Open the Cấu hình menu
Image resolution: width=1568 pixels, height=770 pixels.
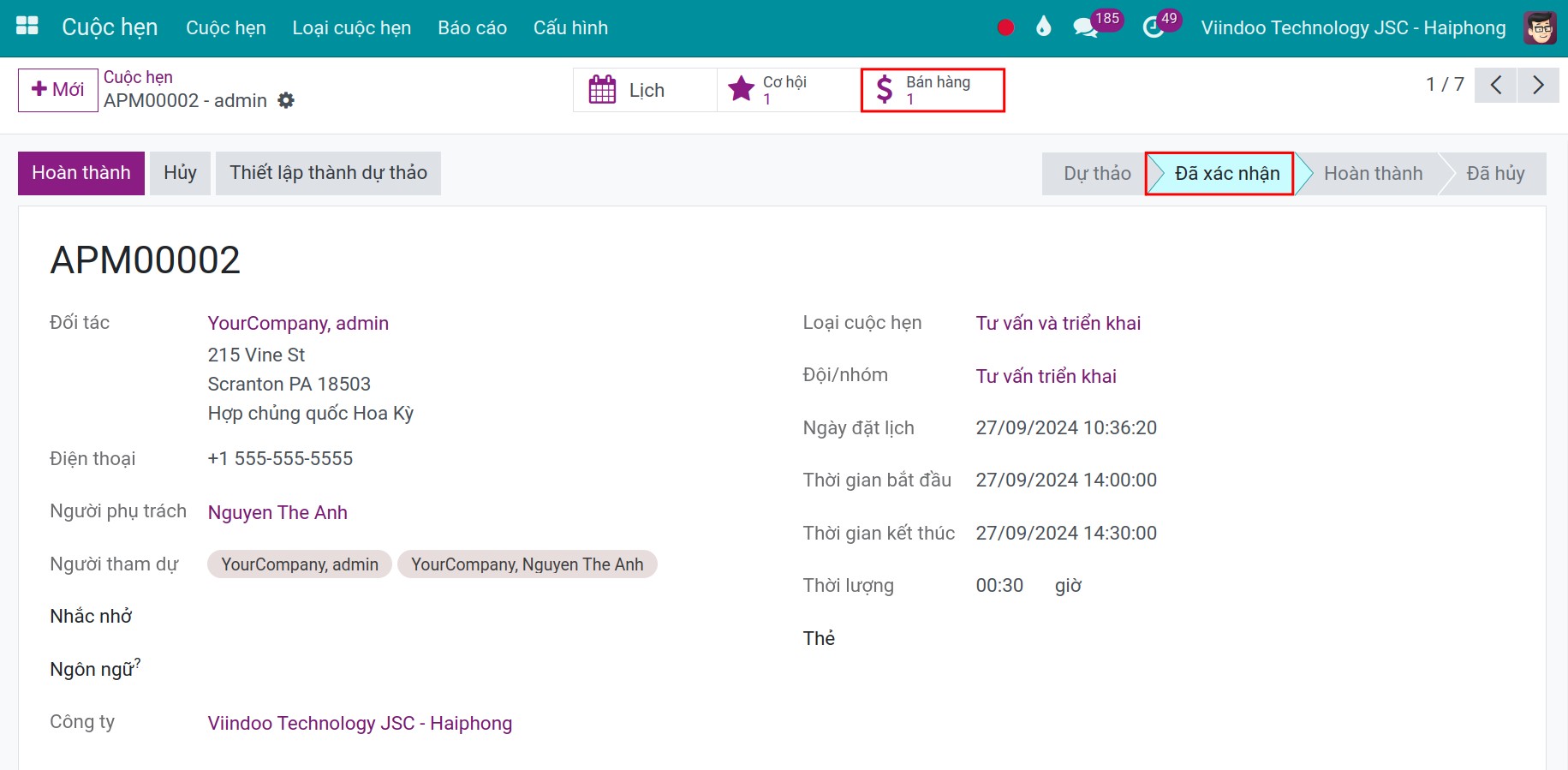point(570,27)
